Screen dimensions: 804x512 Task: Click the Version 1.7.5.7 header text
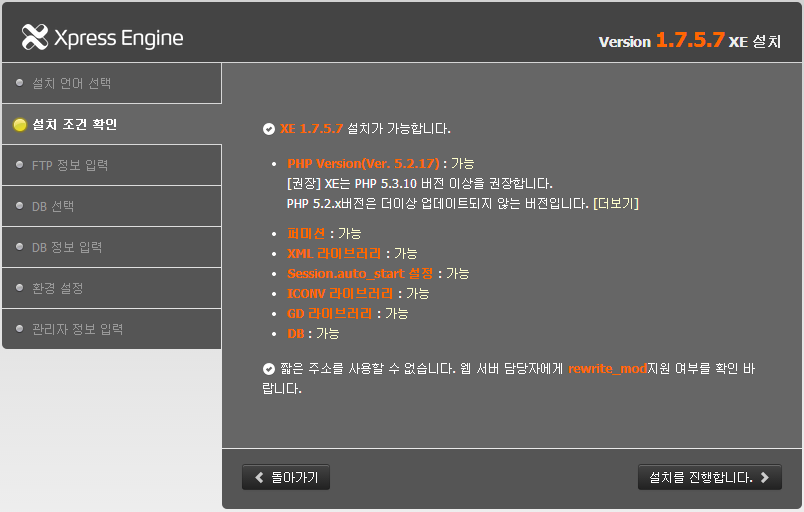[x=661, y=40]
